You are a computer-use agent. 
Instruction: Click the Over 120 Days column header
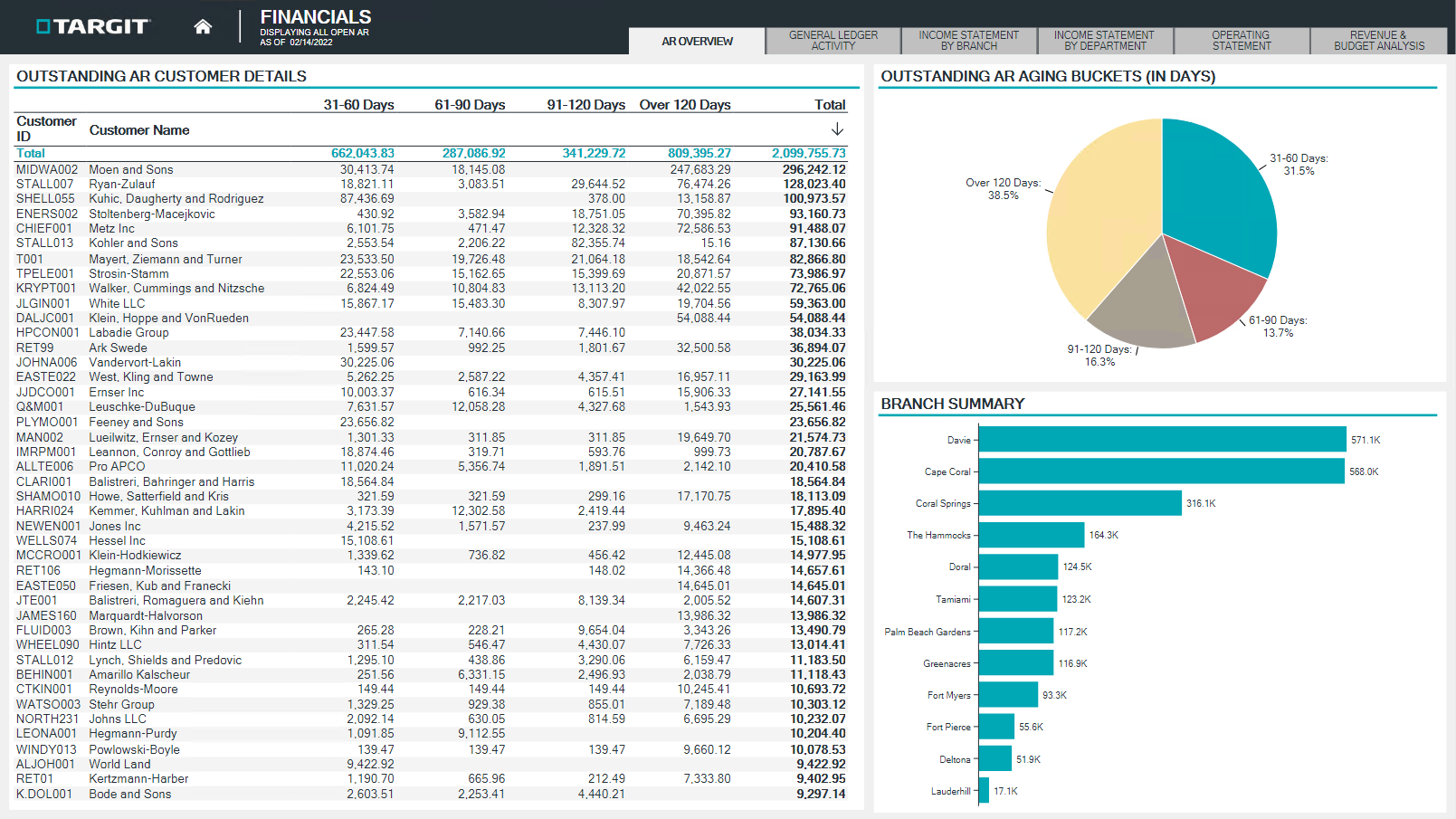[x=684, y=105]
